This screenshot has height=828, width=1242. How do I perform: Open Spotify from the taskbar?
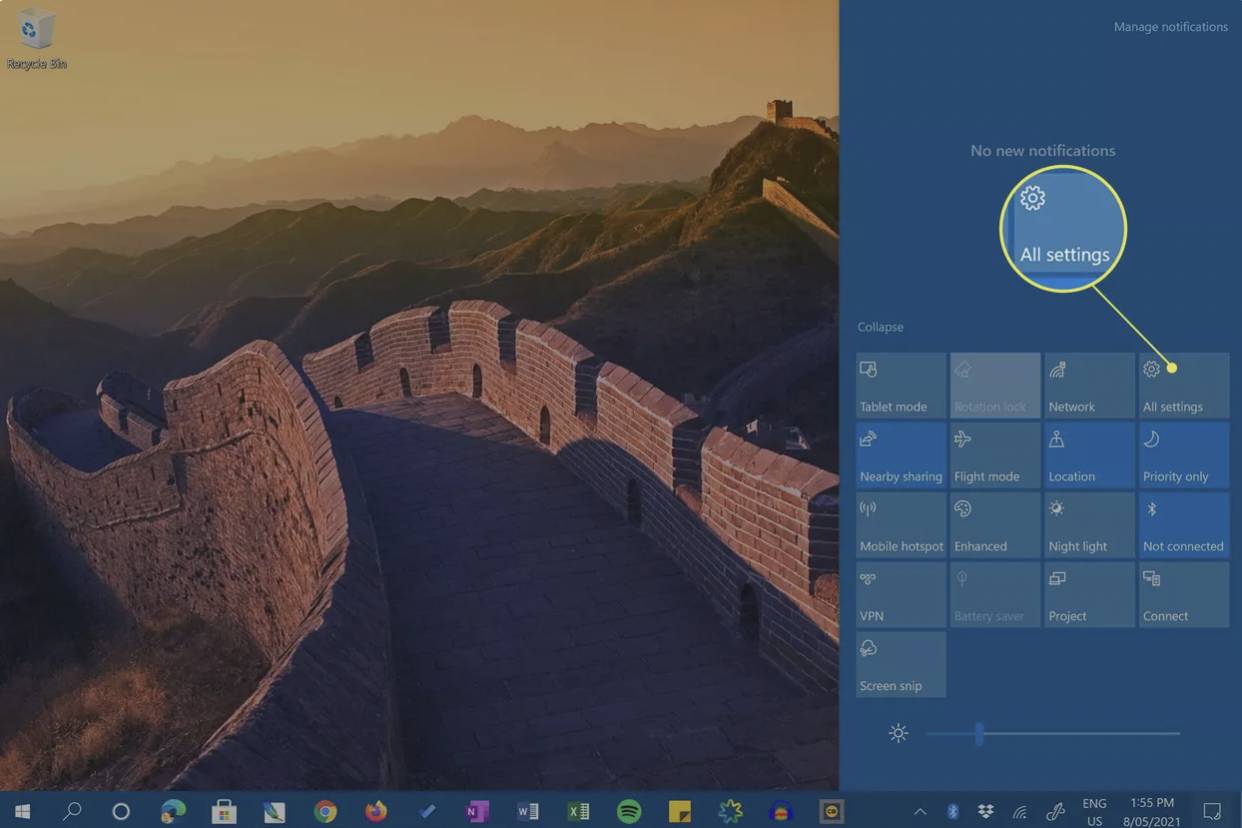629,811
